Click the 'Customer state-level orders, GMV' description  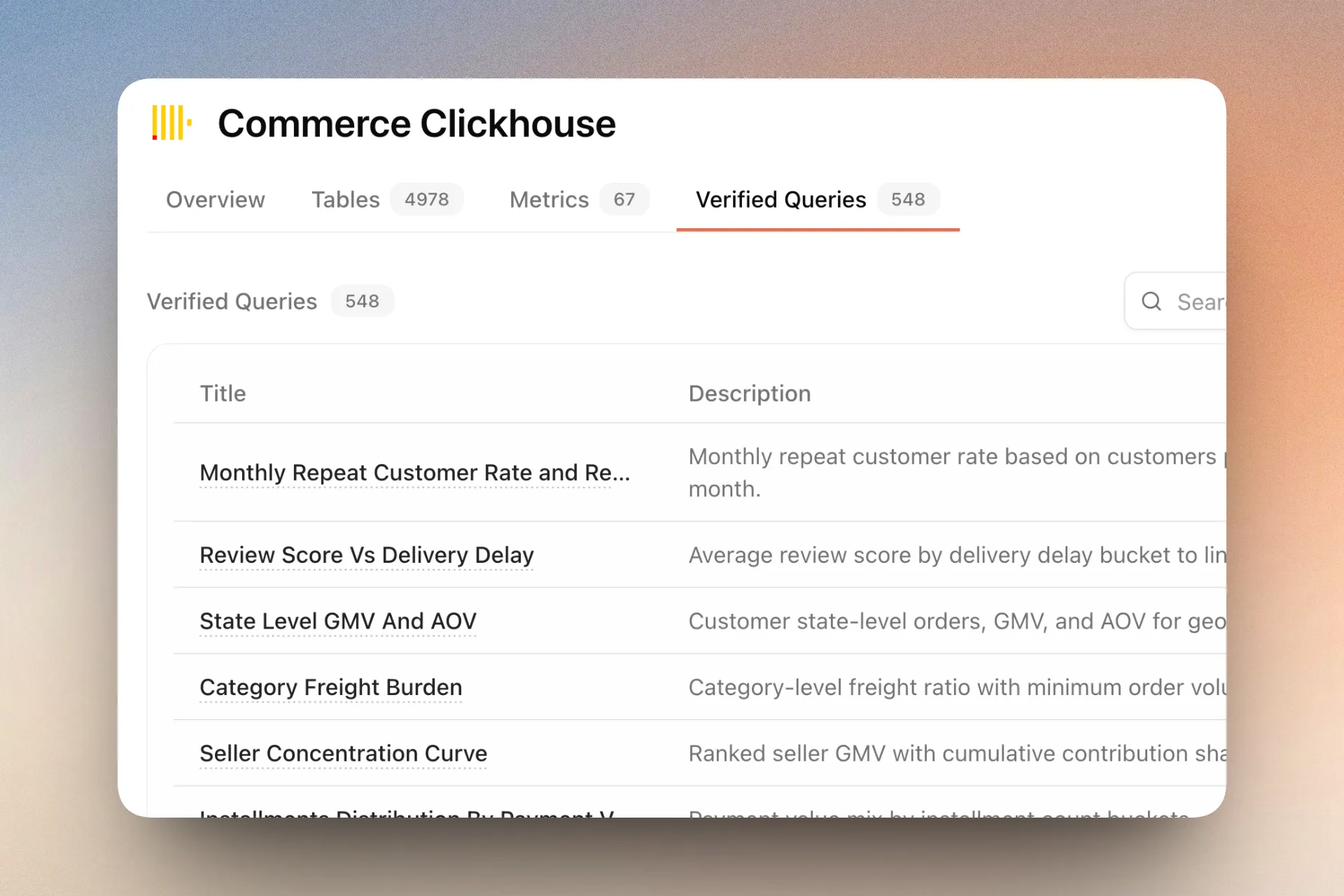click(957, 621)
